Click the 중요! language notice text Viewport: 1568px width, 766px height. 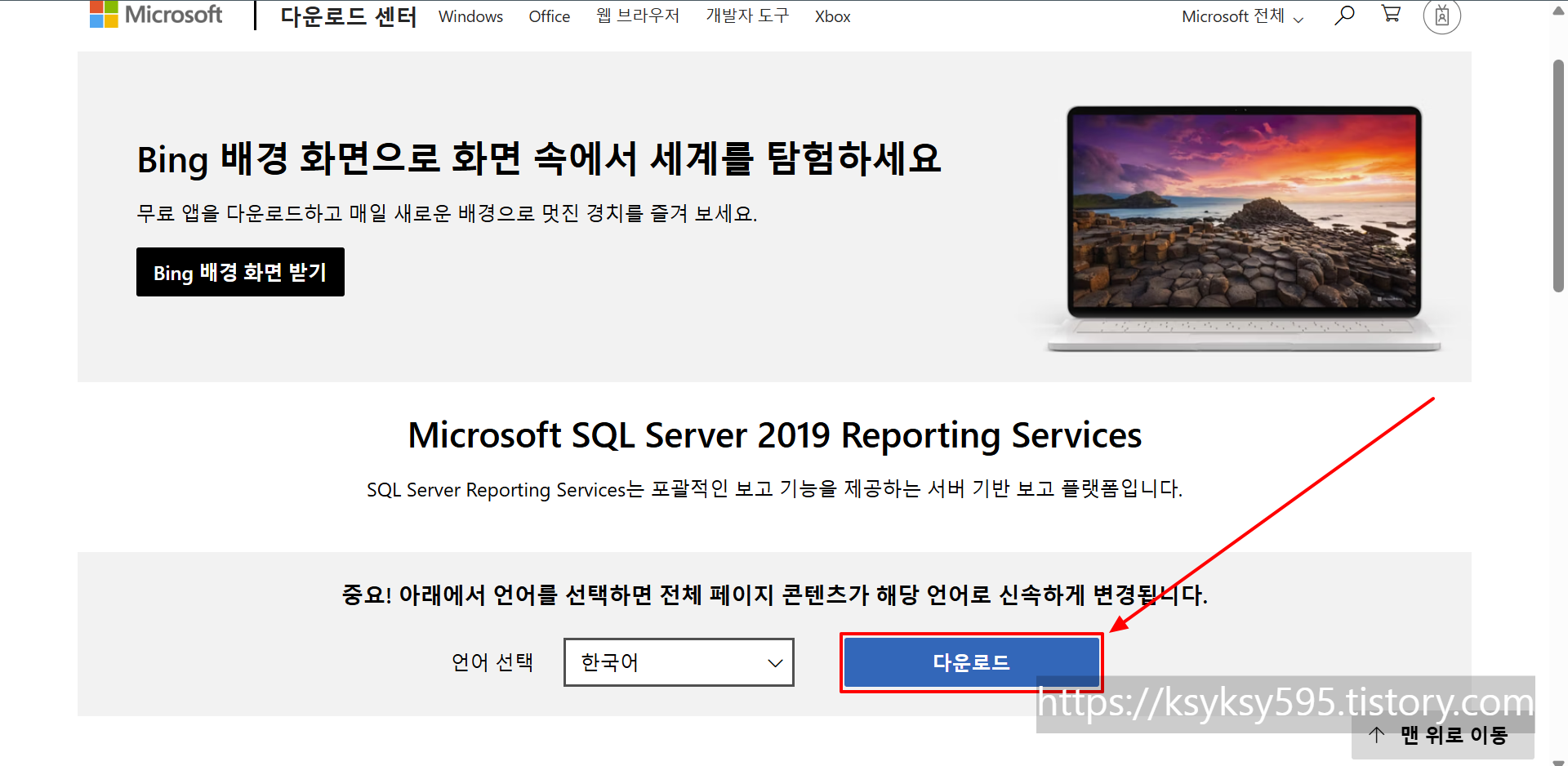(774, 595)
